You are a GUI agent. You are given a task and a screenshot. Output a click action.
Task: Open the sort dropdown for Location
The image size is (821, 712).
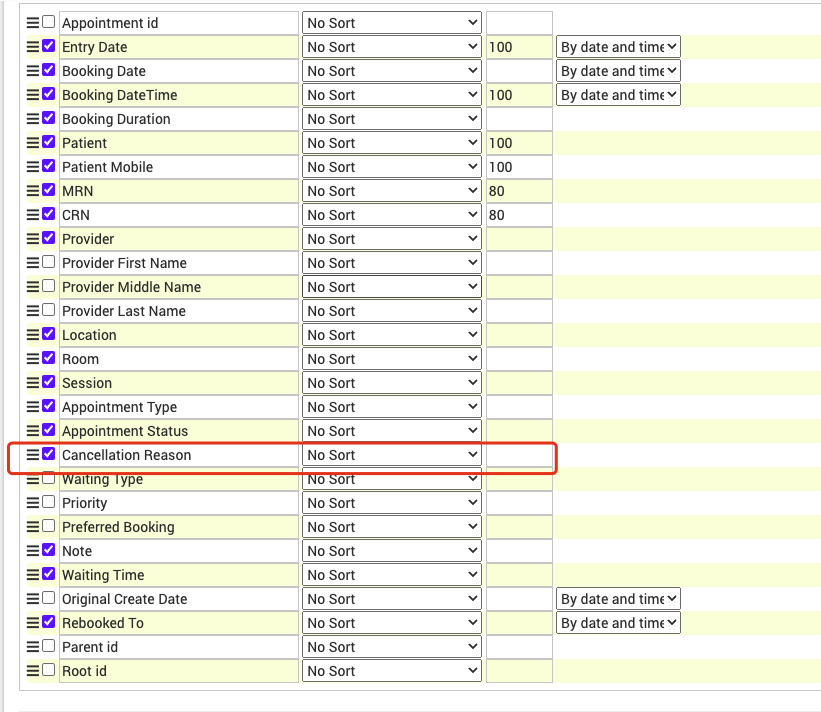tap(392, 335)
